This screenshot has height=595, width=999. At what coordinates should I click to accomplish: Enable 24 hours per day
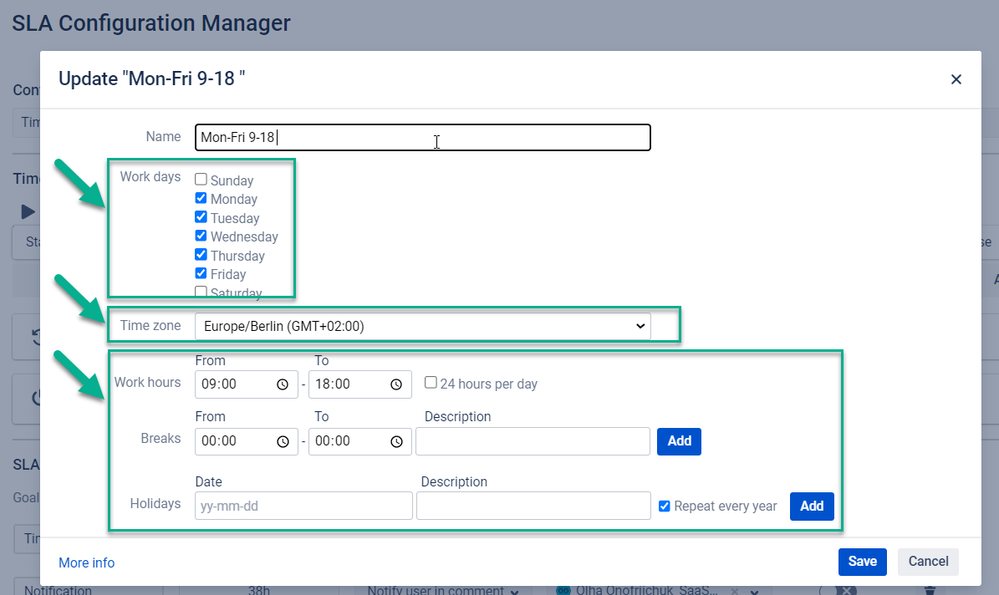tap(431, 382)
